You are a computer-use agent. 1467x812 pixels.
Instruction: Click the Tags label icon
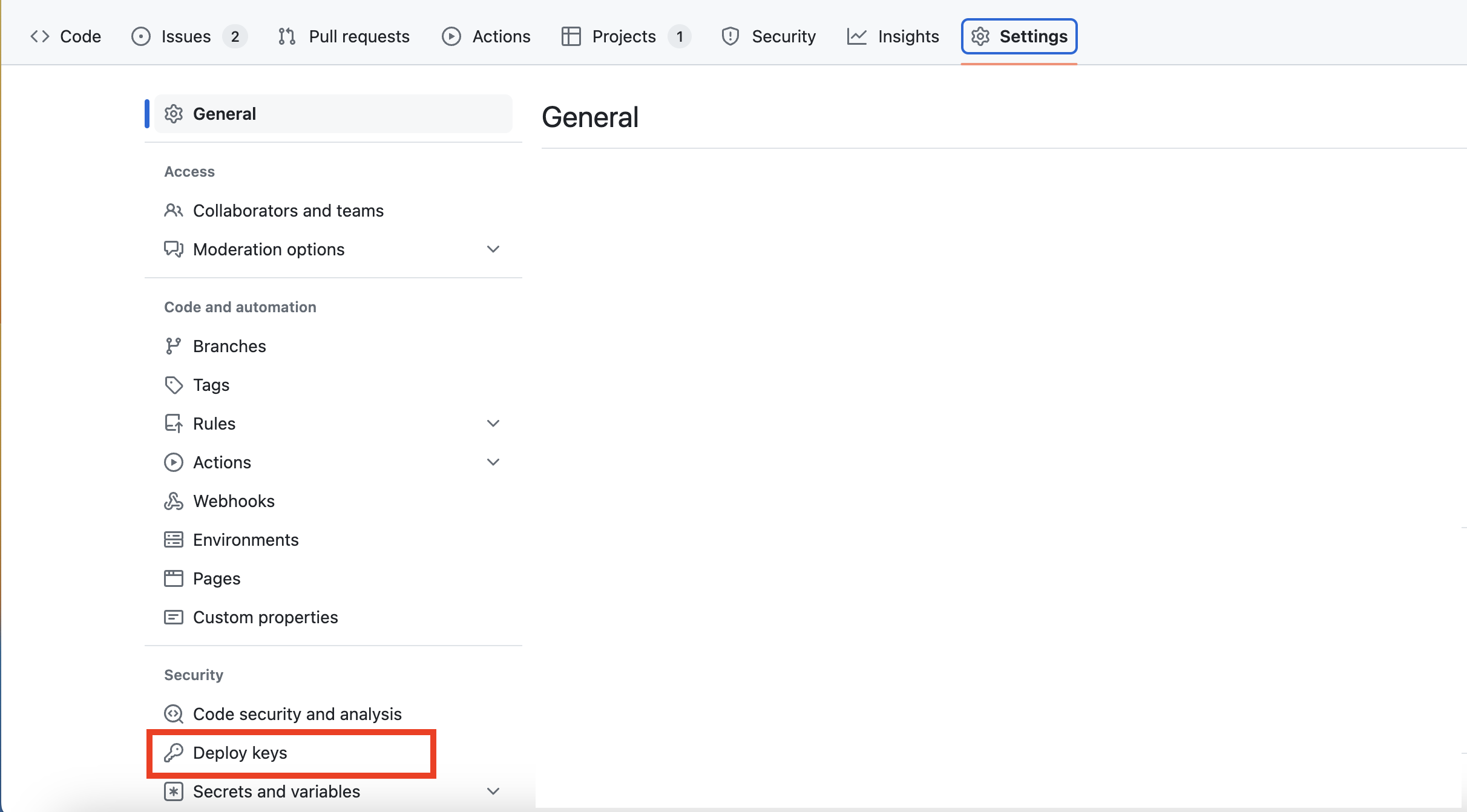(x=174, y=385)
